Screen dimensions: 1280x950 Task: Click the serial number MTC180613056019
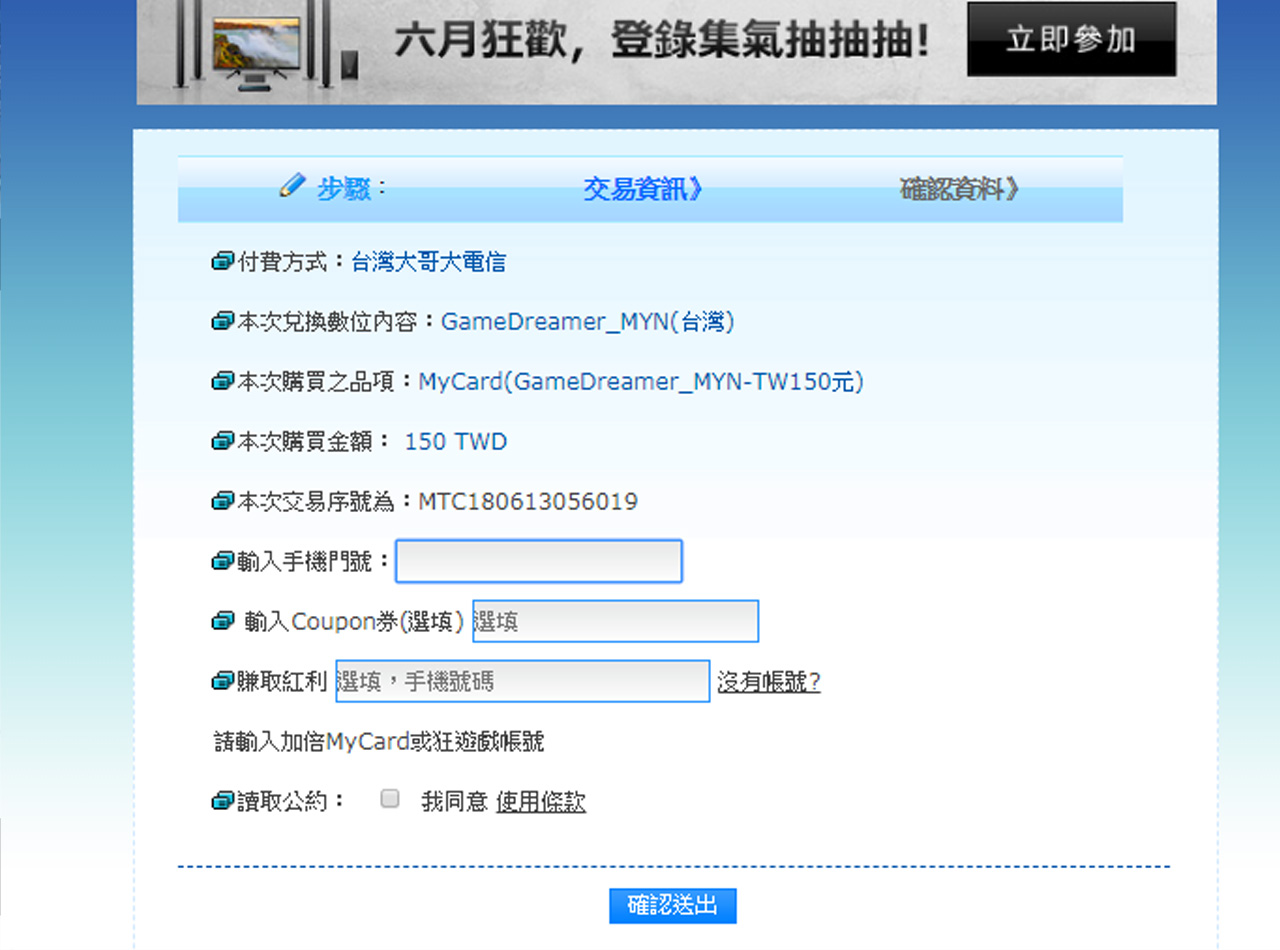pos(528,502)
